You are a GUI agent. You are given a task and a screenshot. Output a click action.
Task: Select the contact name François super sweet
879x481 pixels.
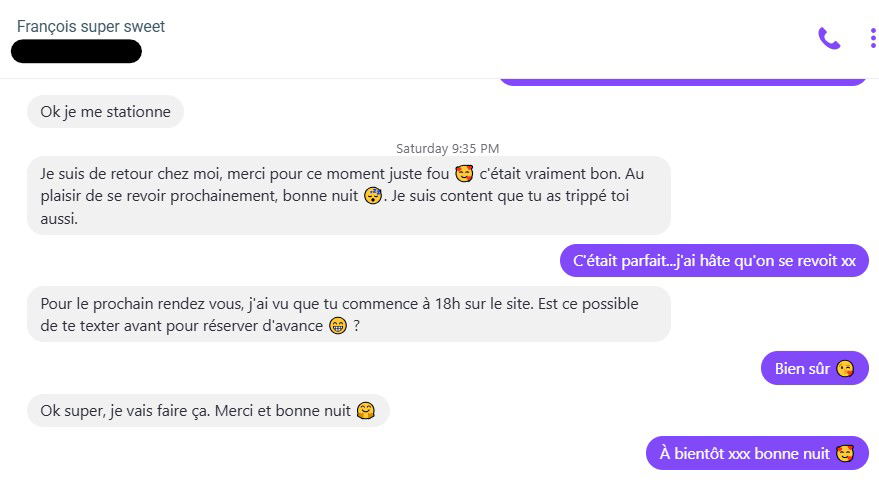coord(91,26)
